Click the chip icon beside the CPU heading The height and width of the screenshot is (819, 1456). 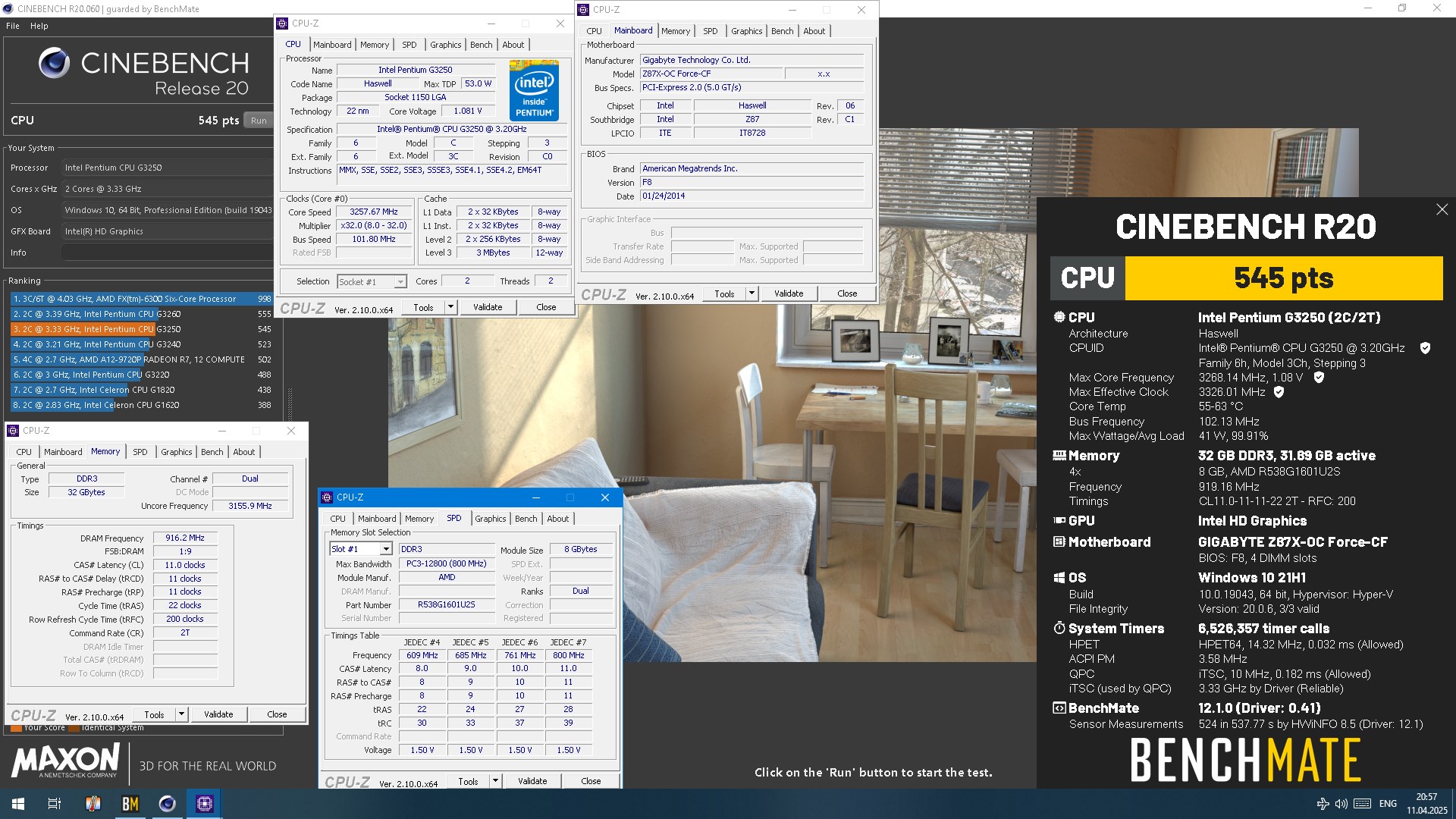pyautogui.click(x=1059, y=317)
